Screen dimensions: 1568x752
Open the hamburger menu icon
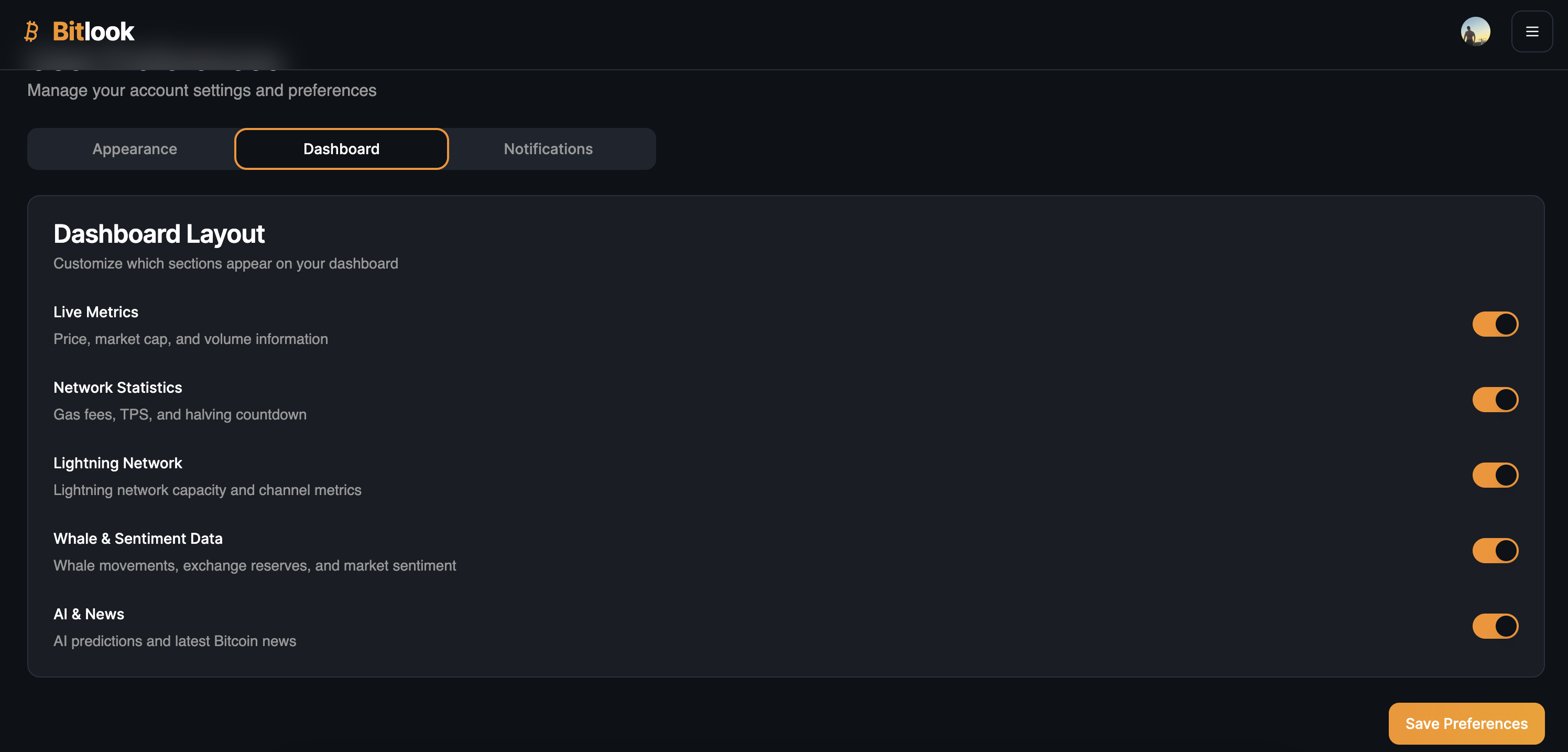tap(1531, 31)
